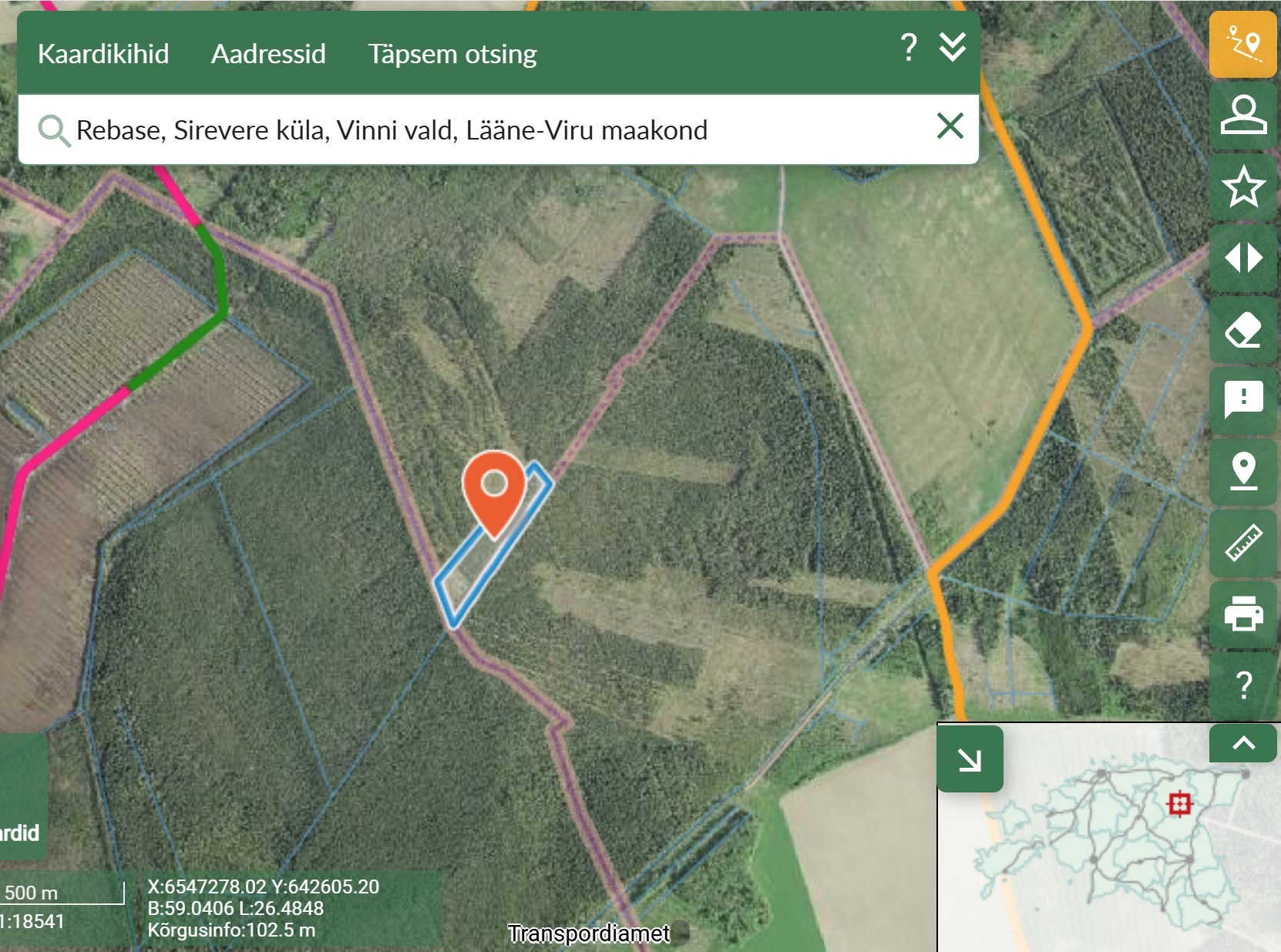Screen dimensions: 1281x952
Task: Open the feedback report icon
Action: (1242, 400)
